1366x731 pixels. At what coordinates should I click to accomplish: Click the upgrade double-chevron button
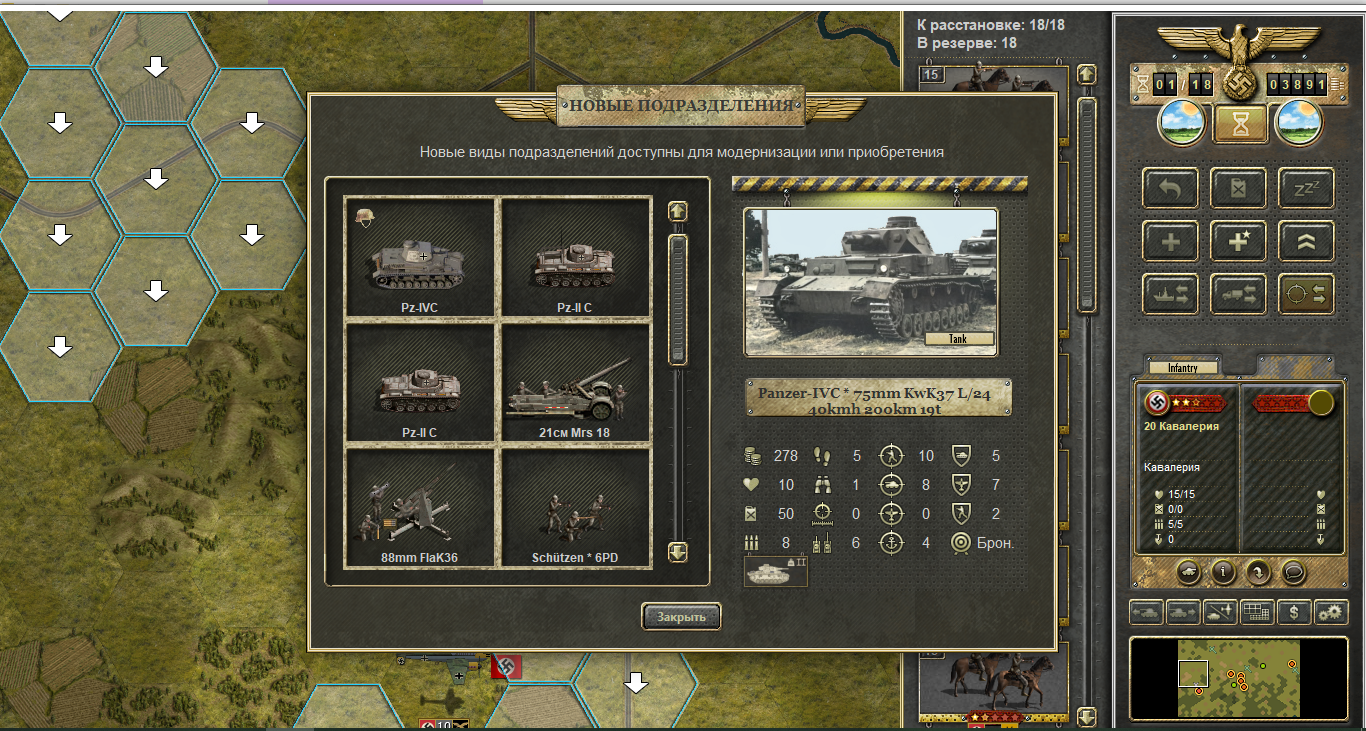[1306, 240]
